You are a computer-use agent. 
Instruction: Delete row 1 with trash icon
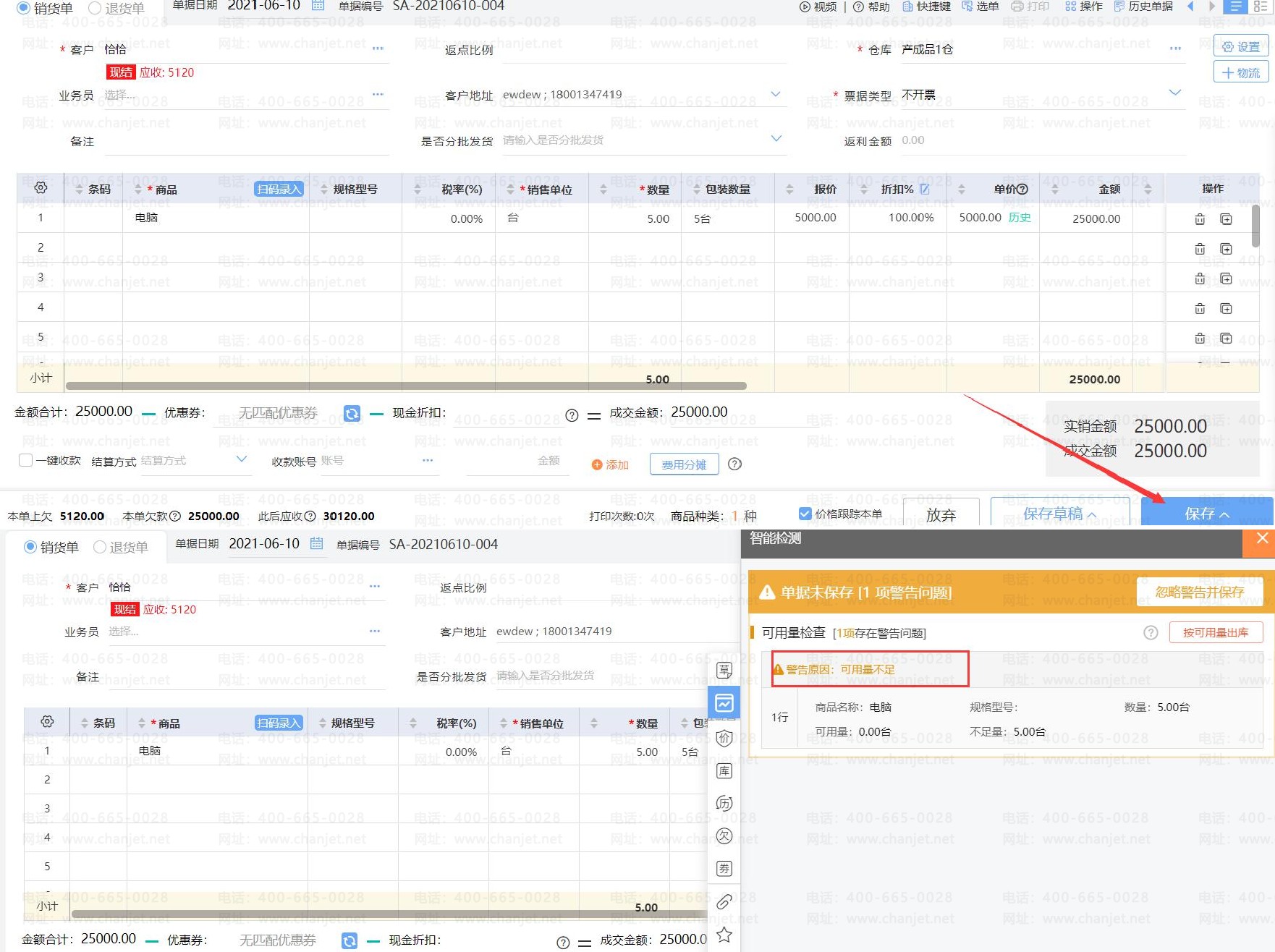point(1200,219)
